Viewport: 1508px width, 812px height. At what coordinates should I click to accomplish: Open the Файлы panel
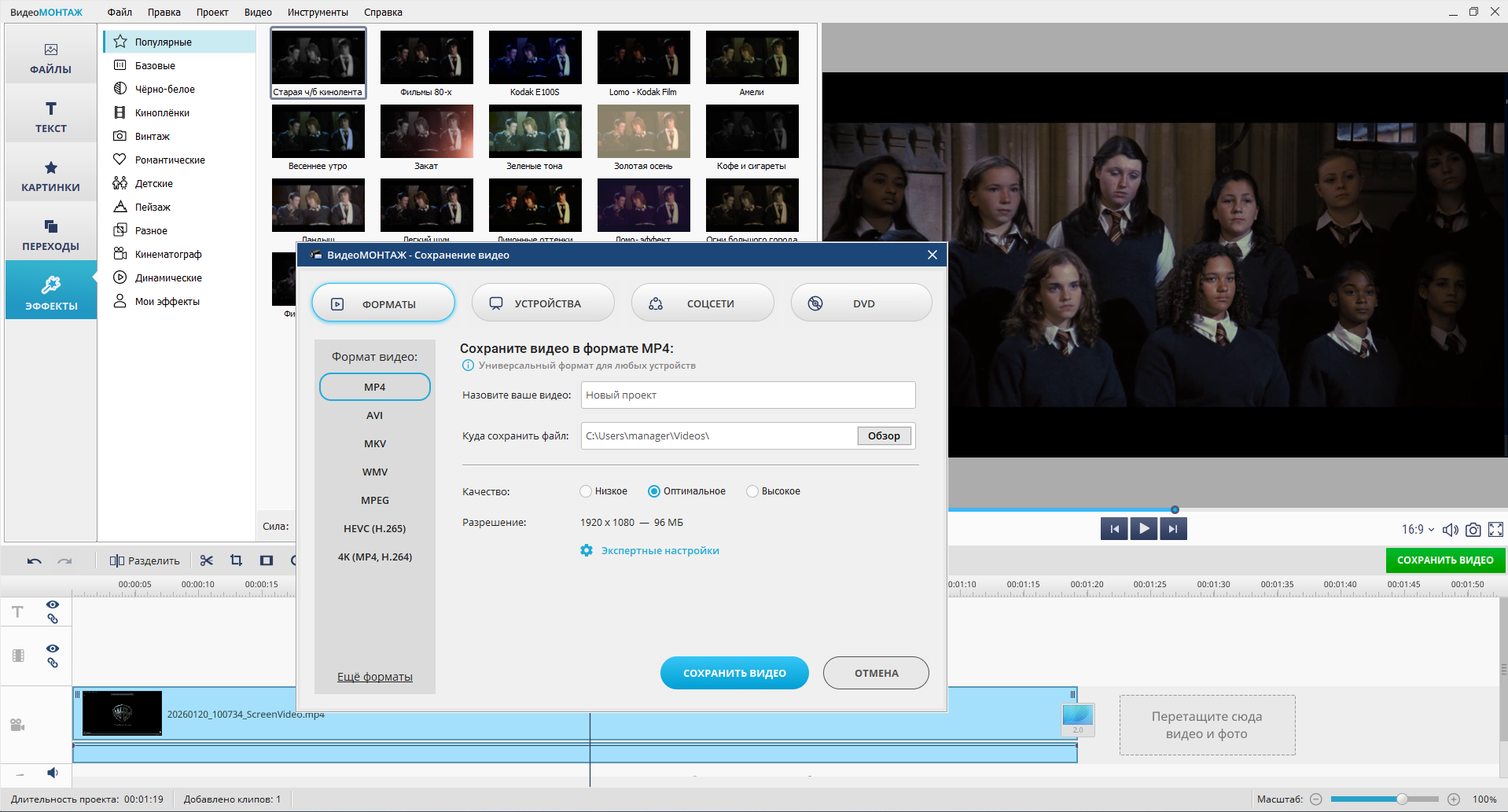(51, 59)
